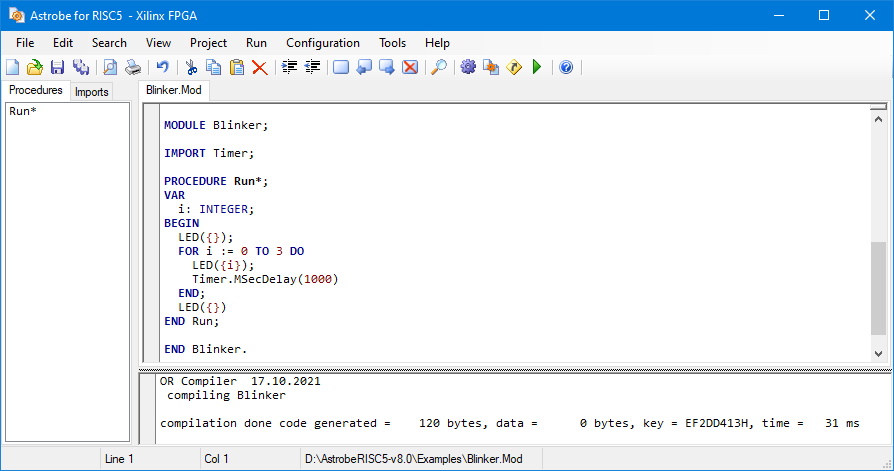Open the Search menu
The image size is (894, 471).
[109, 43]
